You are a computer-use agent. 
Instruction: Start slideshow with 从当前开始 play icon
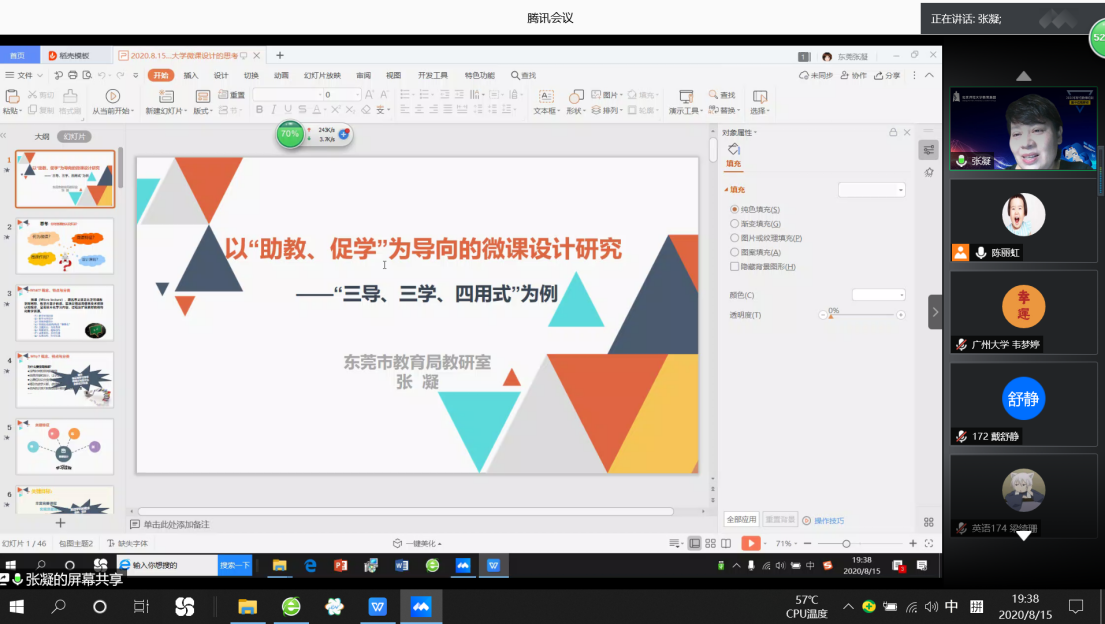point(112,96)
